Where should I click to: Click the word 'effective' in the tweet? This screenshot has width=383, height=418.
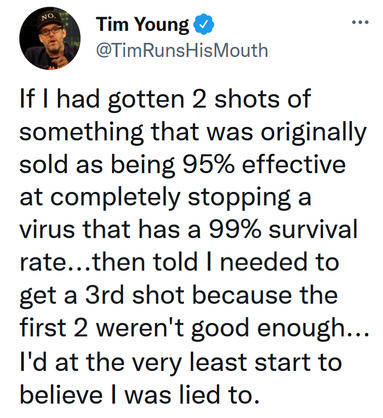point(293,164)
